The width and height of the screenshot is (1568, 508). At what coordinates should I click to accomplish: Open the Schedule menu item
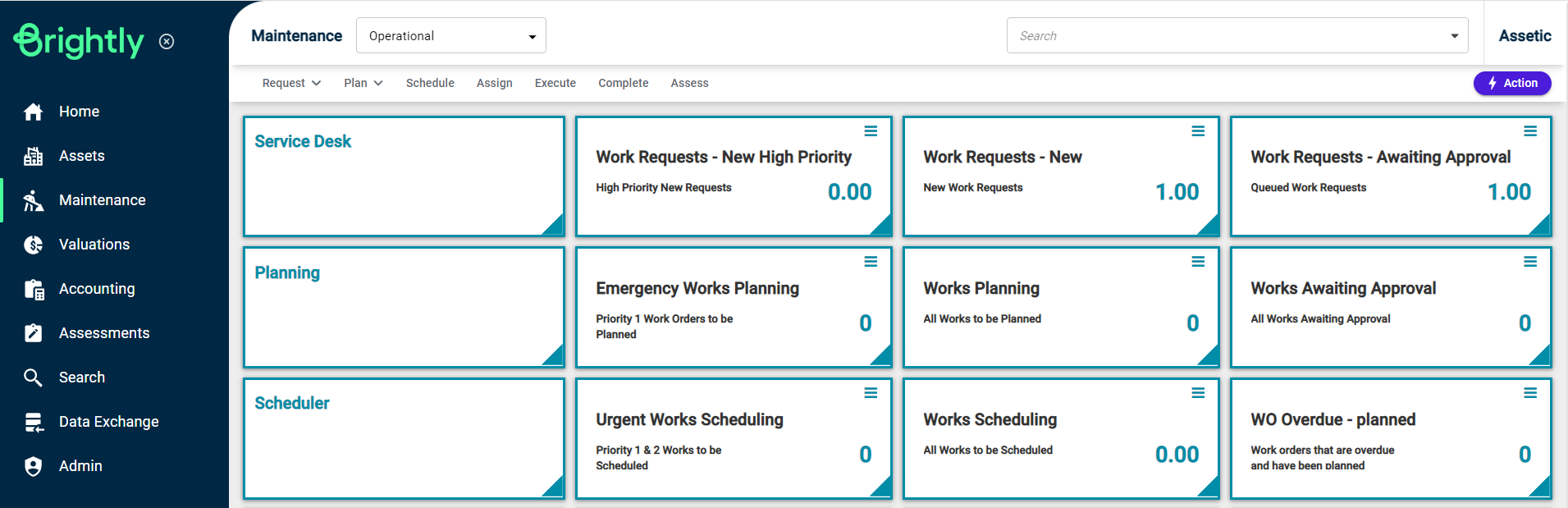430,83
